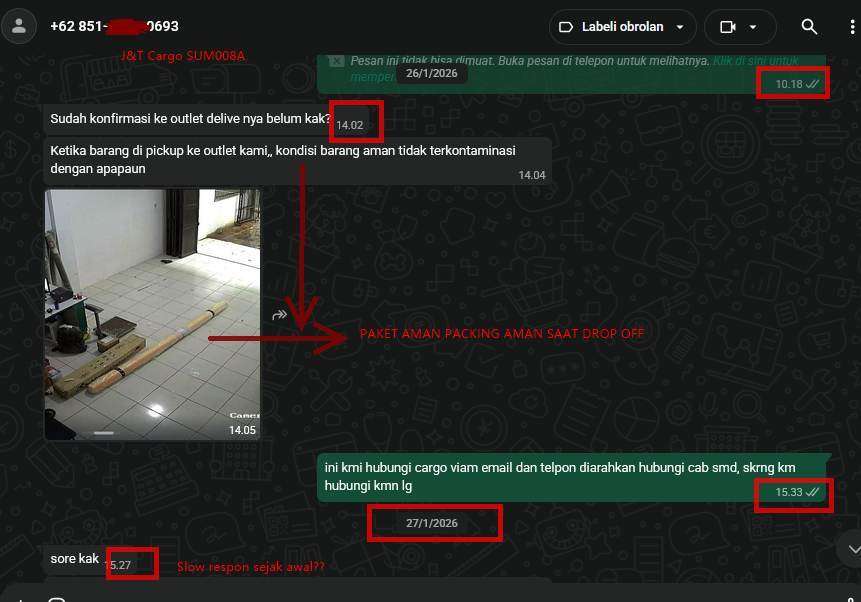Click the broken-message icon in top green bubble
This screenshot has width=861, height=602.
[336, 61]
